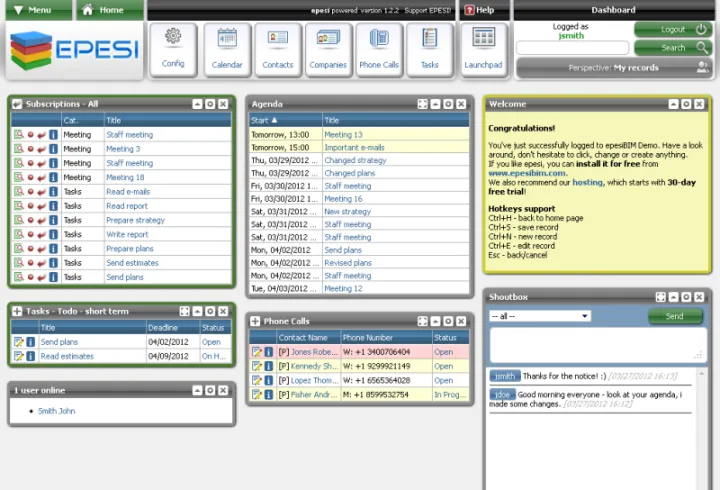This screenshot has width=720, height=490.
Task: Open Read estimates task link
Action: (67, 356)
